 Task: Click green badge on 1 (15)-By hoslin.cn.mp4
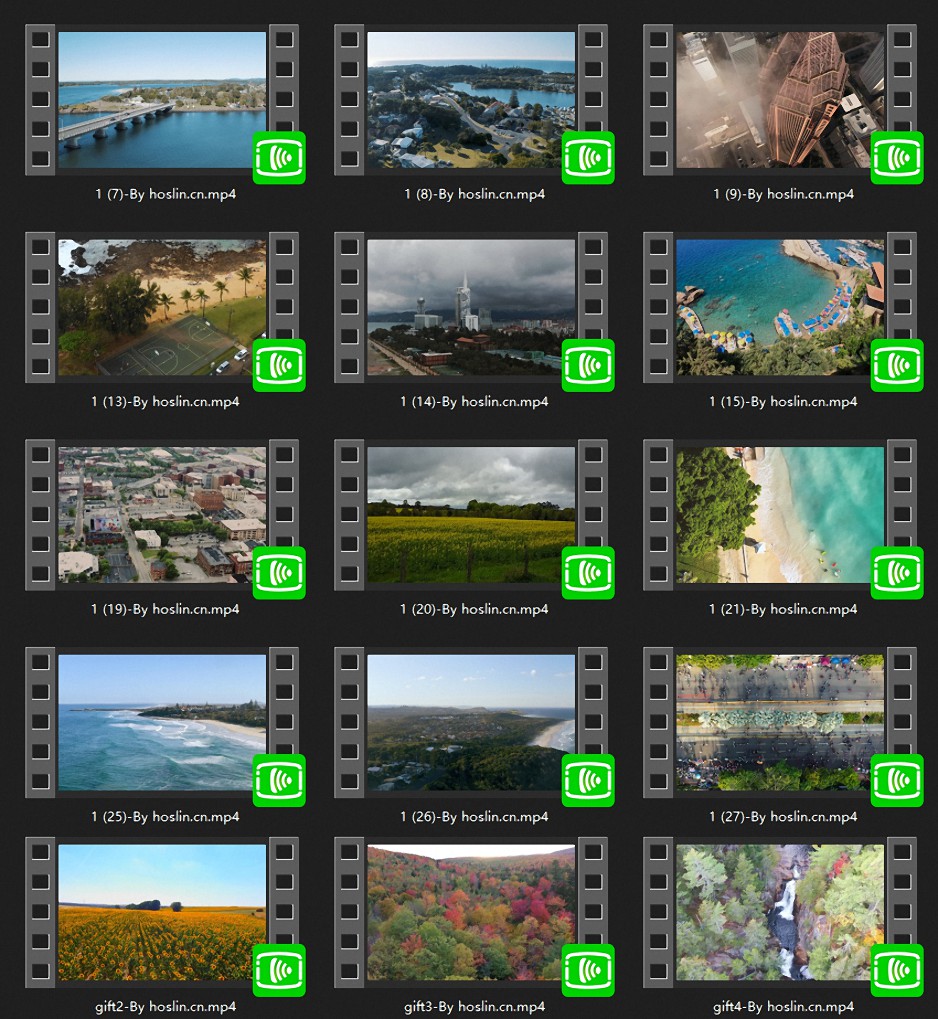[897, 365]
